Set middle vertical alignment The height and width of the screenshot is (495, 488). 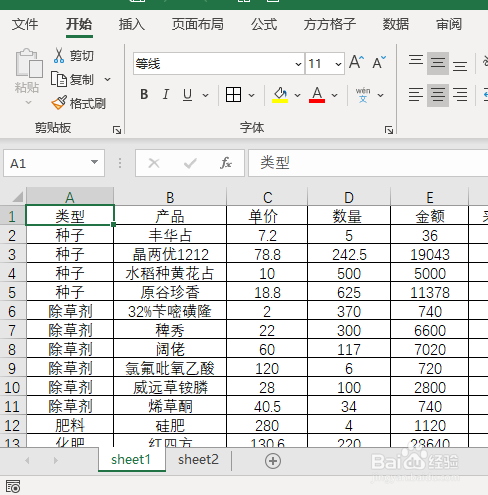click(x=438, y=63)
